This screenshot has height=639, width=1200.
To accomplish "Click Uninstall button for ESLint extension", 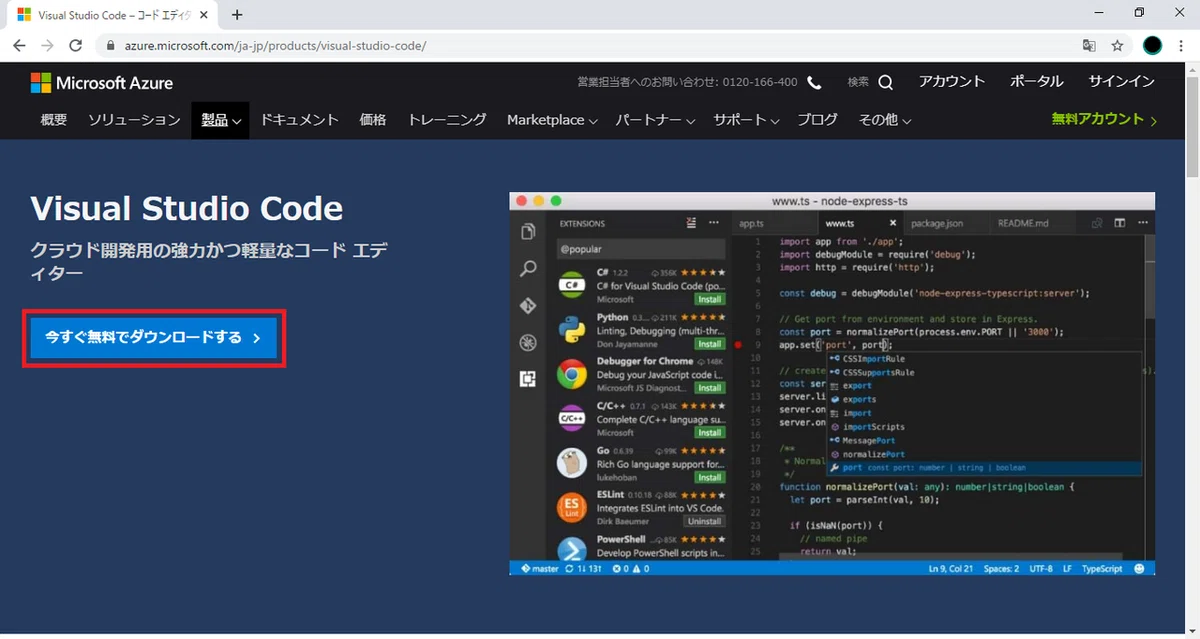I will coord(705,521).
